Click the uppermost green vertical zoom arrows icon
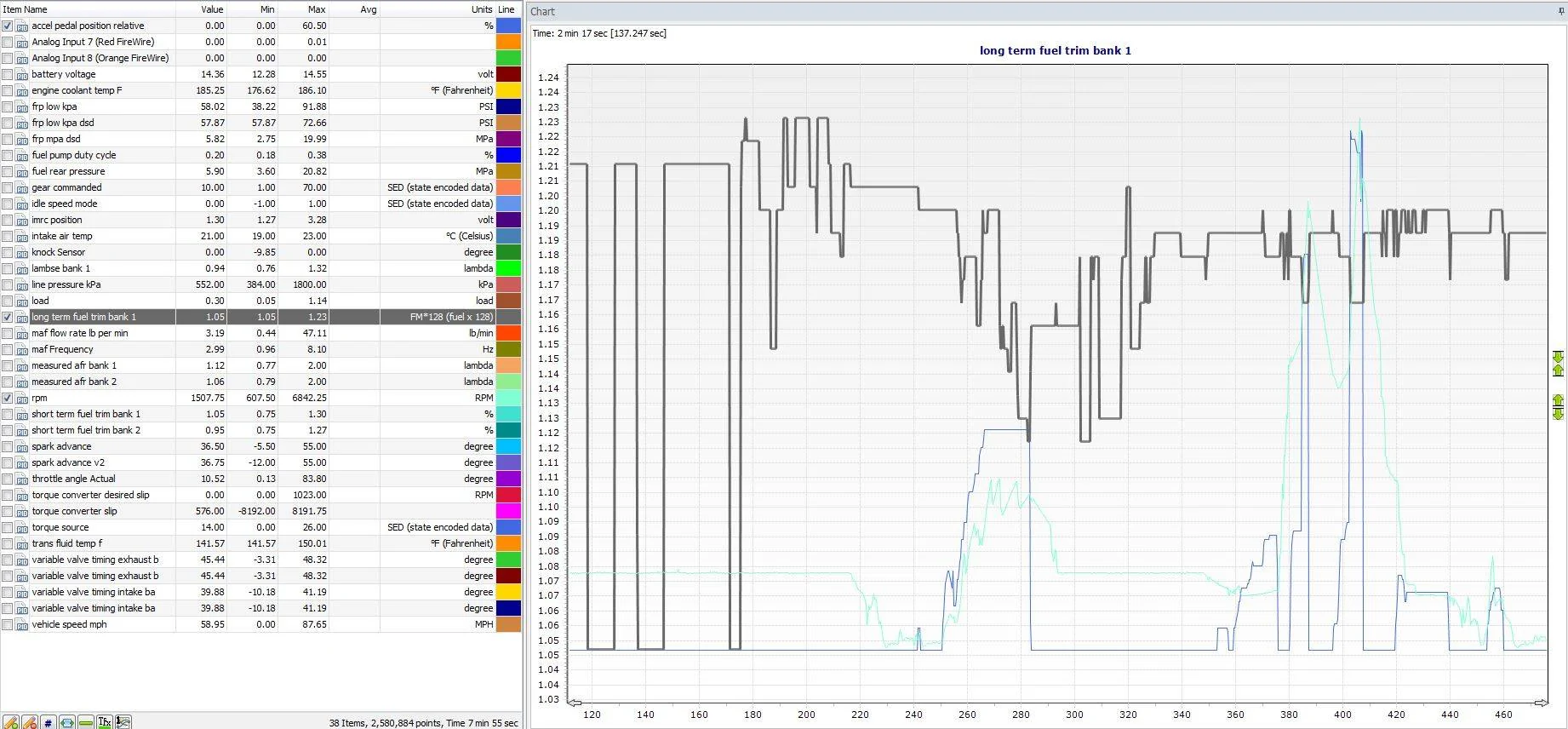This screenshot has width=1568, height=729. [x=1558, y=364]
